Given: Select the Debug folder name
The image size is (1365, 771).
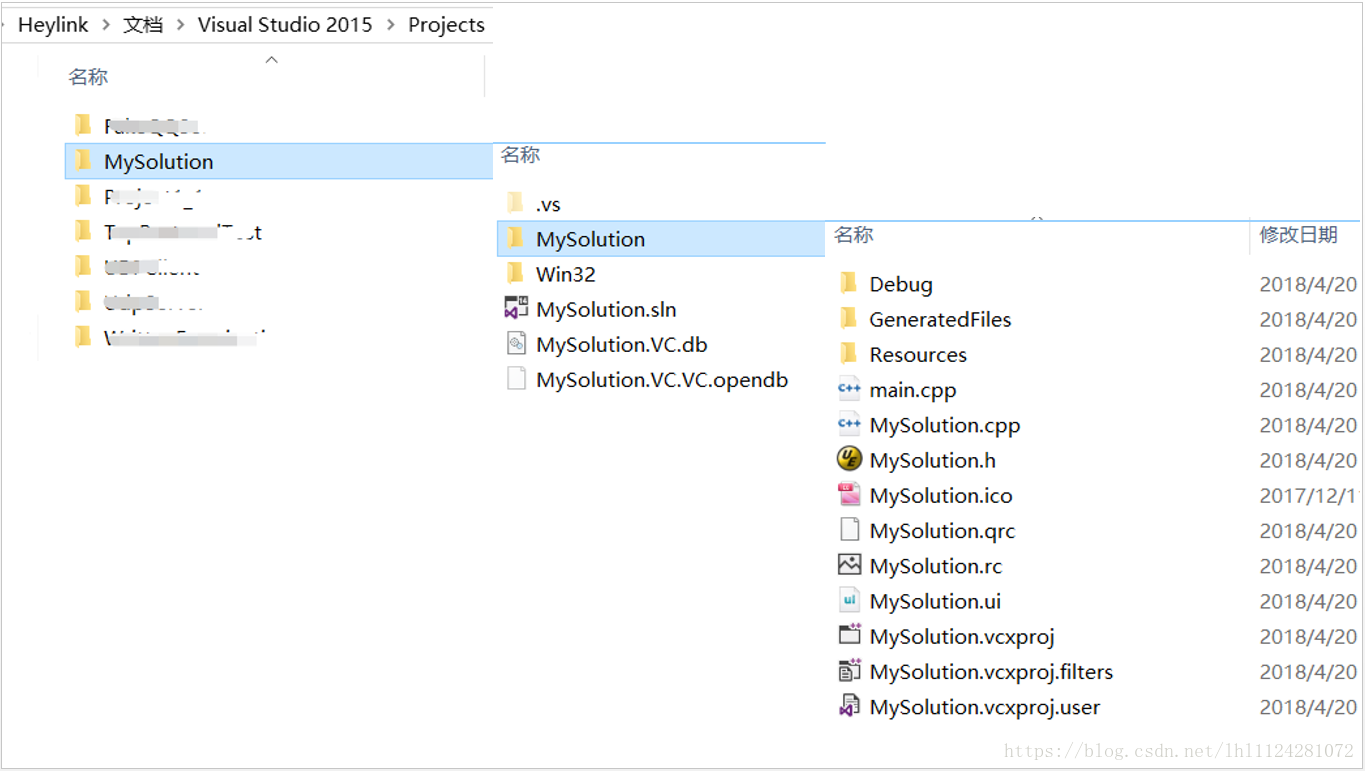Looking at the screenshot, I should click(x=901, y=284).
